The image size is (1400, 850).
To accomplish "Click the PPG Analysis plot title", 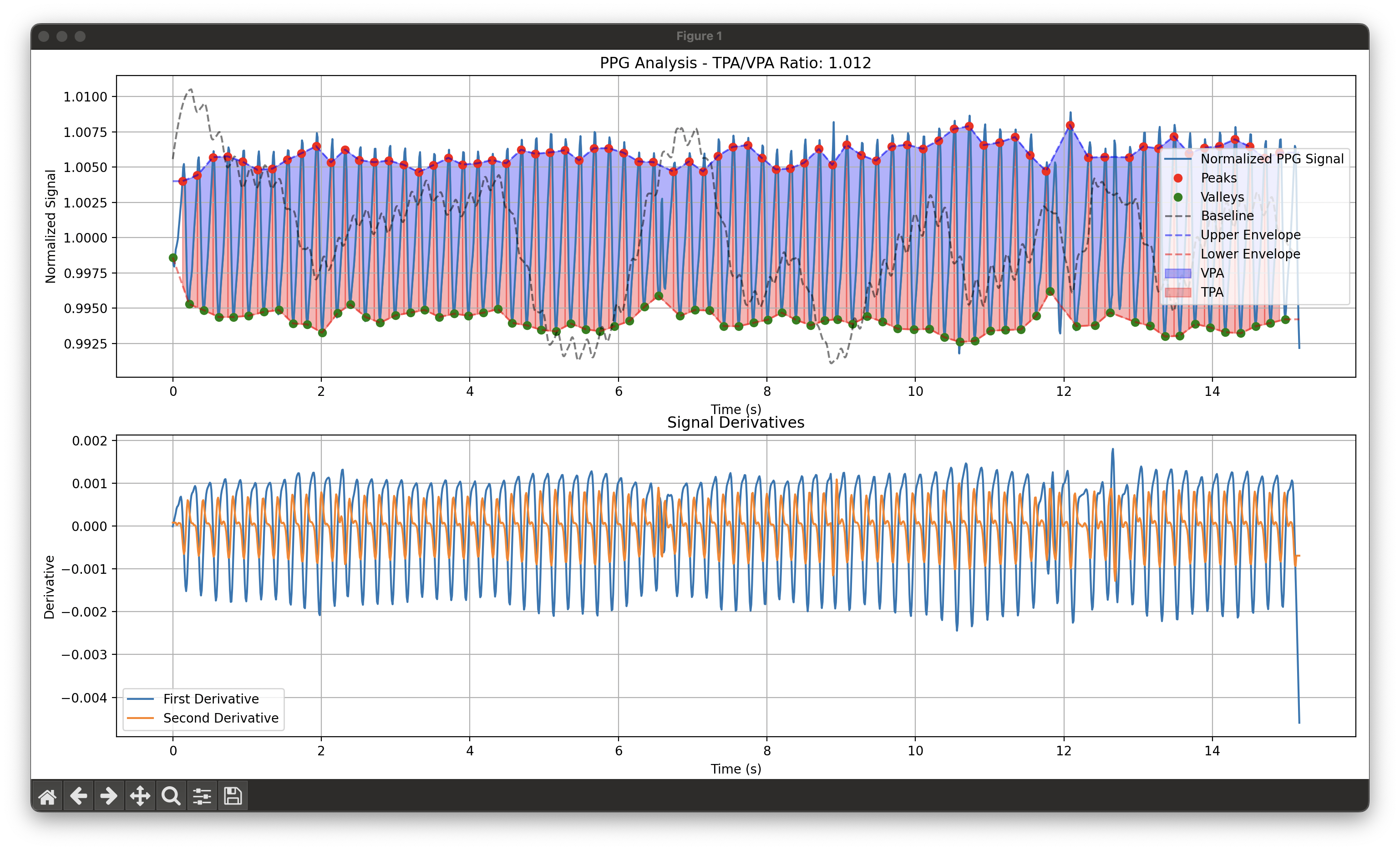I will (735, 63).
